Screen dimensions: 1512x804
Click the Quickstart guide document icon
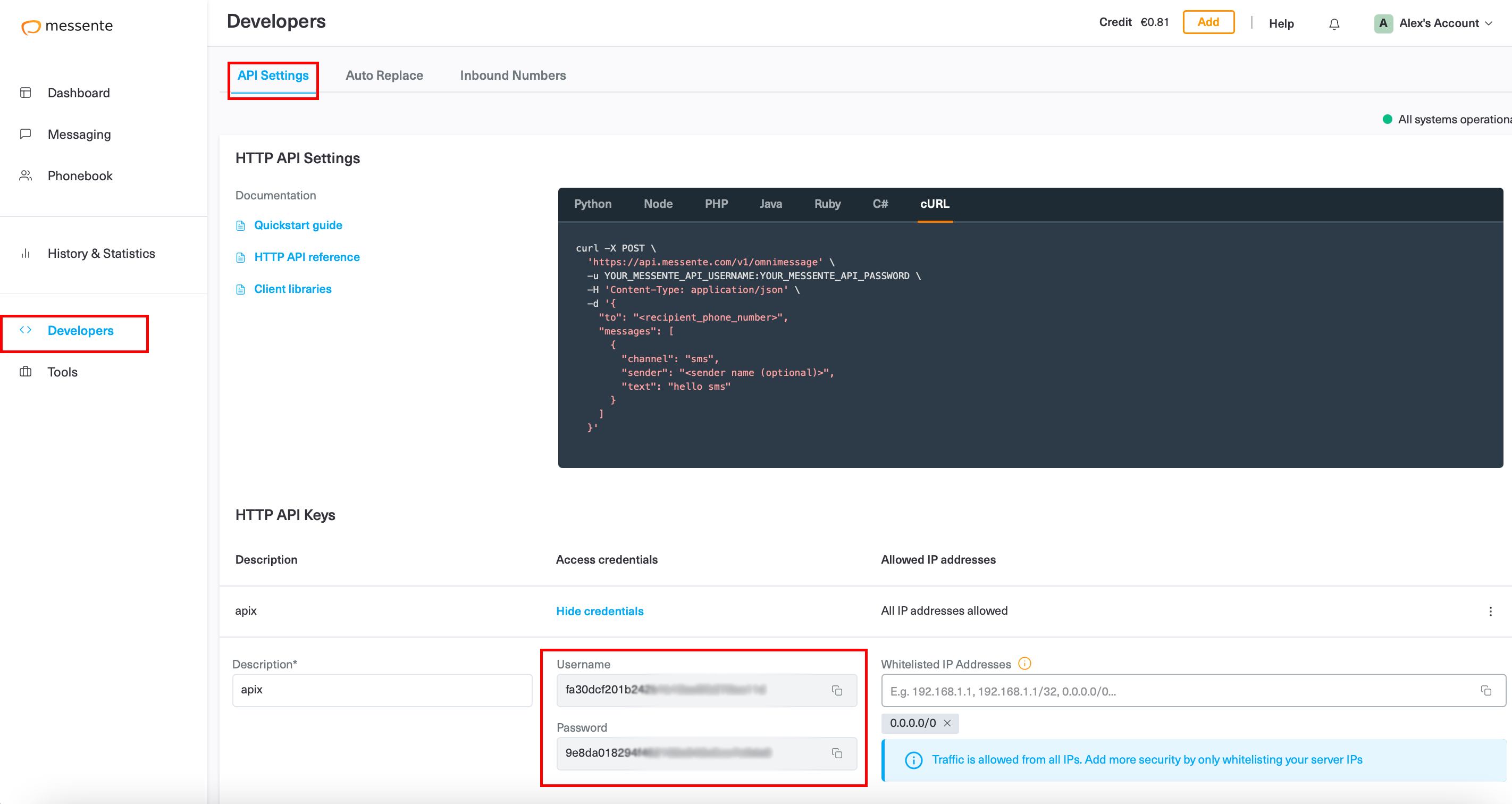click(241, 226)
